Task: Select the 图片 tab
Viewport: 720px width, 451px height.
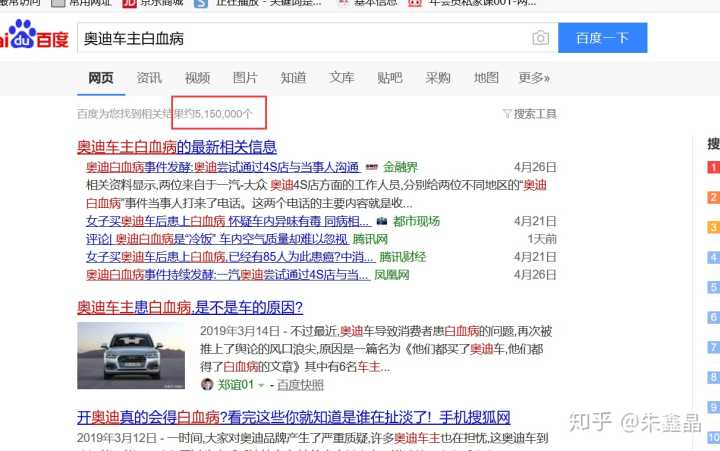Action: click(x=245, y=78)
